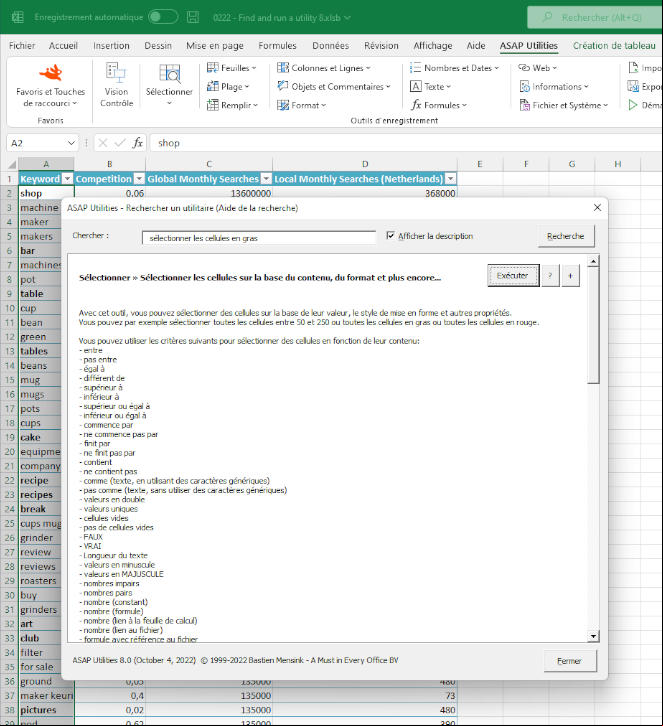Open the Aide tab
This screenshot has height=726, width=663.
pos(476,46)
